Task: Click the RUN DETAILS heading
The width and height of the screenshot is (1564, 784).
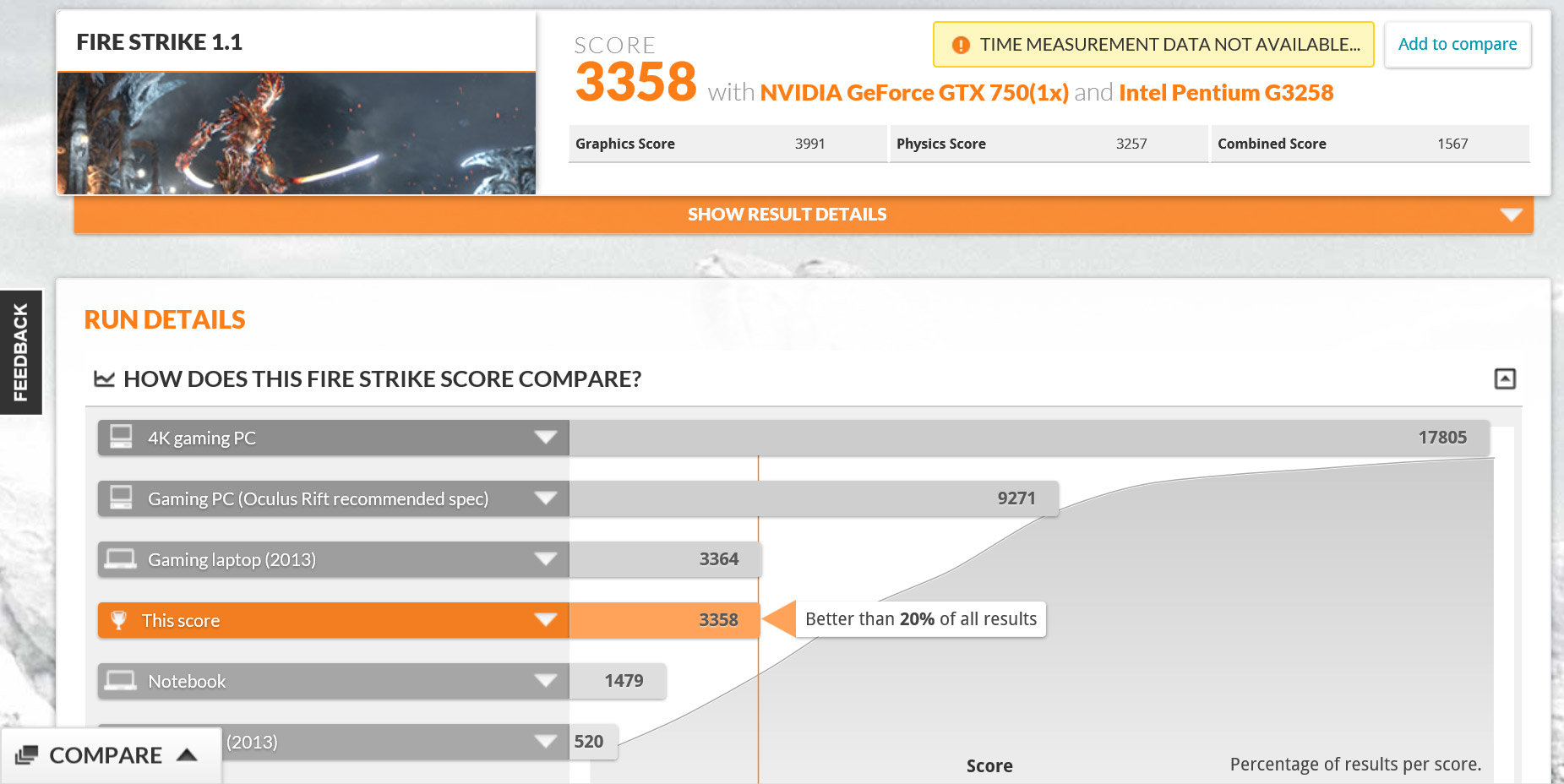Action: (x=165, y=319)
